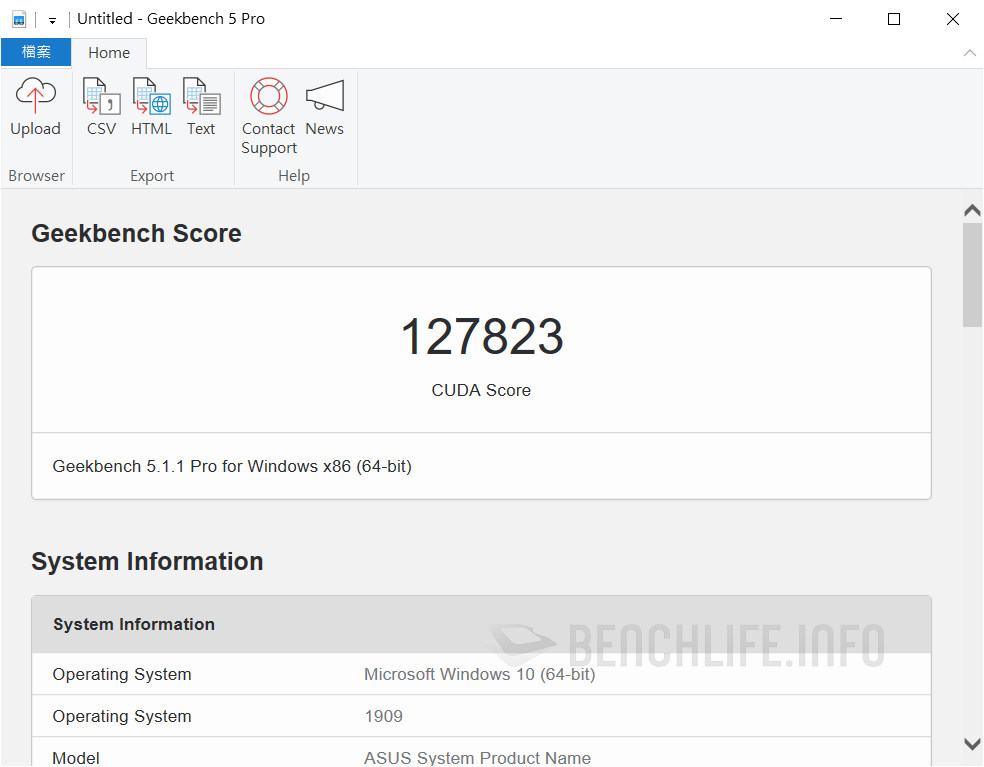Screen dimensions: 984x767
Task: Click the Geekbench application icon in titlebar
Action: click(18, 19)
